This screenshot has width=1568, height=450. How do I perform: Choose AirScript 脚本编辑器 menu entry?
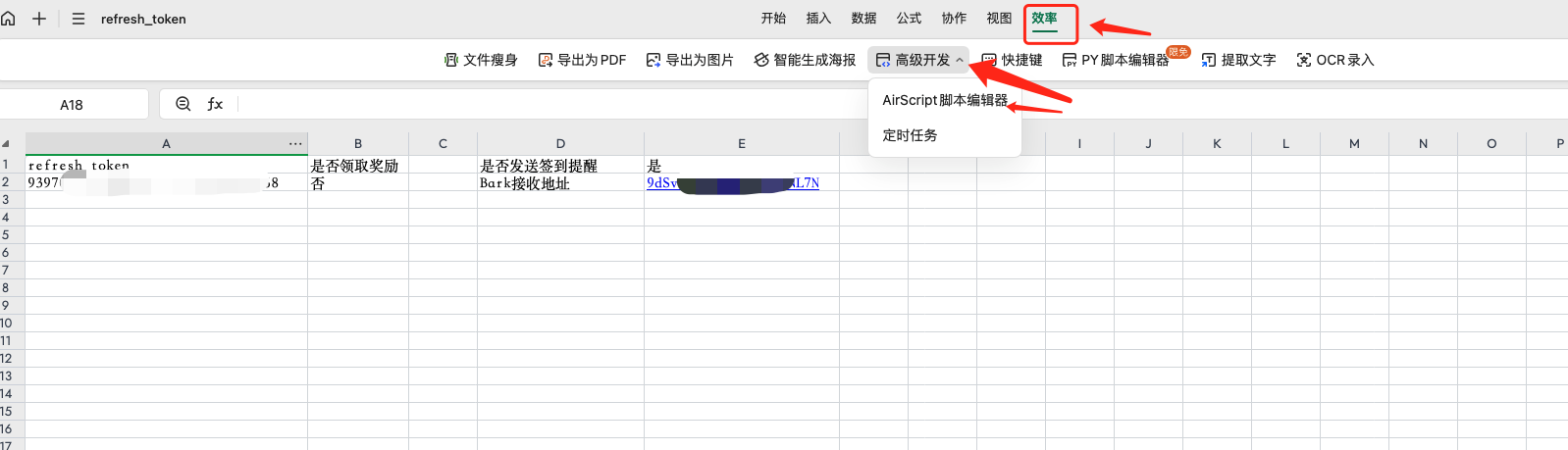pos(945,100)
